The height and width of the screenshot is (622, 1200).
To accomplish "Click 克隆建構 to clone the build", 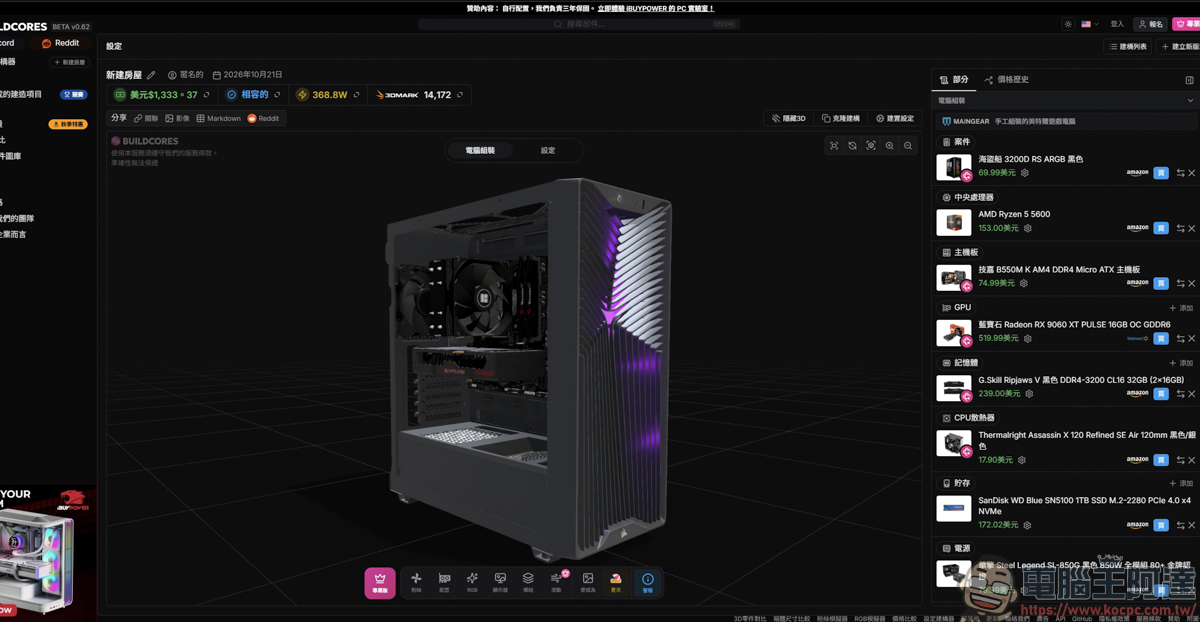I will [840, 118].
